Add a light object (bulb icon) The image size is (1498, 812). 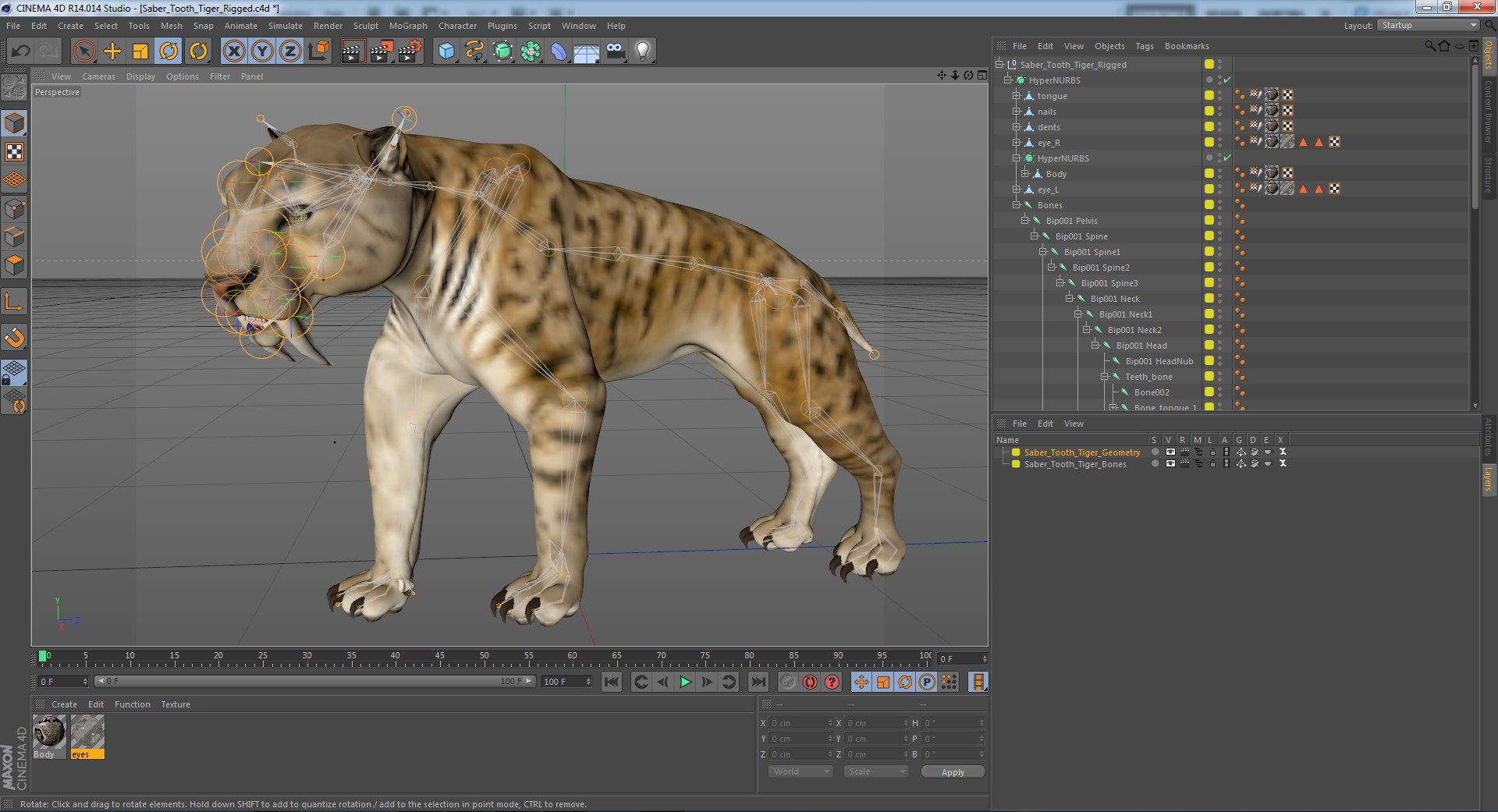pos(643,51)
